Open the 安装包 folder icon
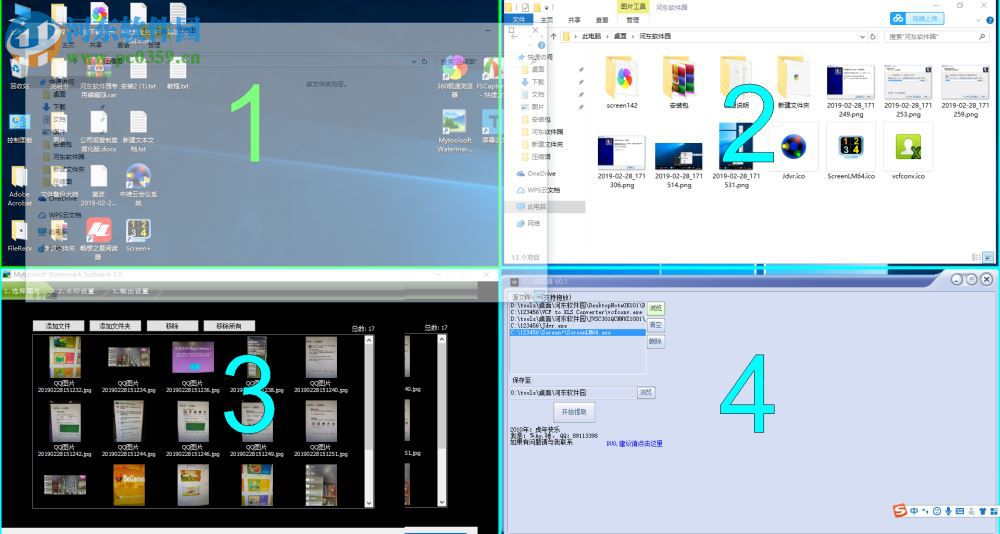1000x534 pixels. point(679,83)
